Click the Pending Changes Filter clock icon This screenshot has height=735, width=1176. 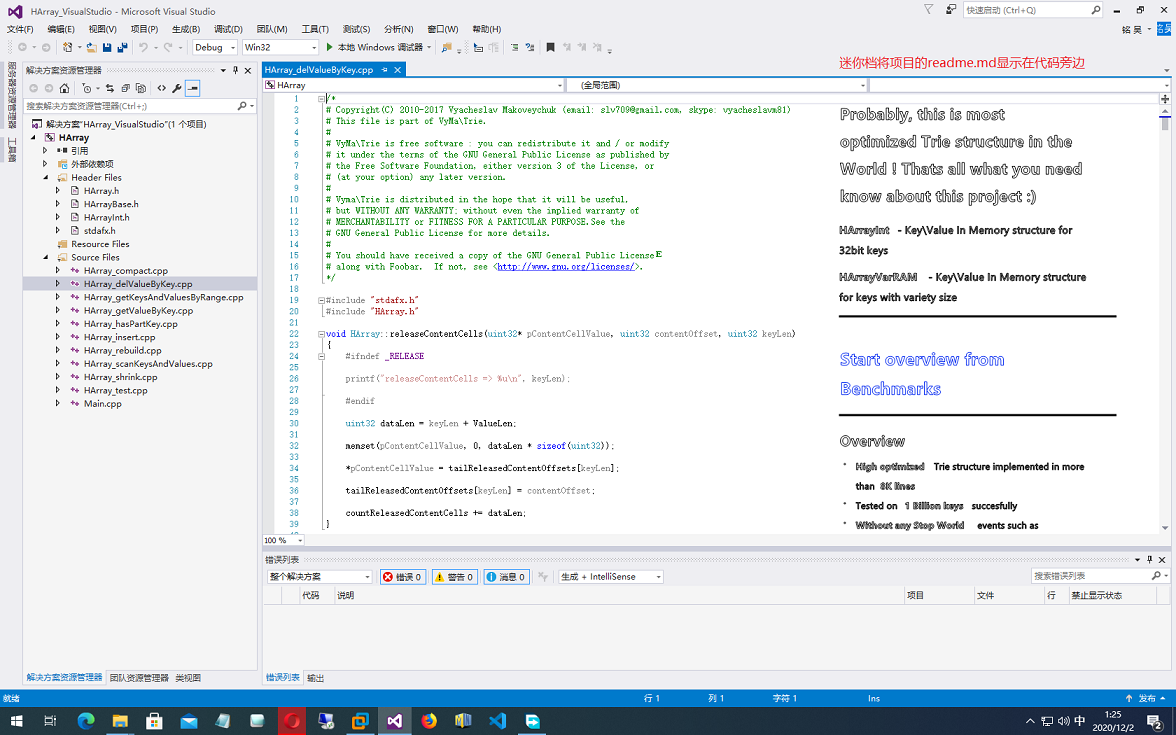tap(87, 88)
